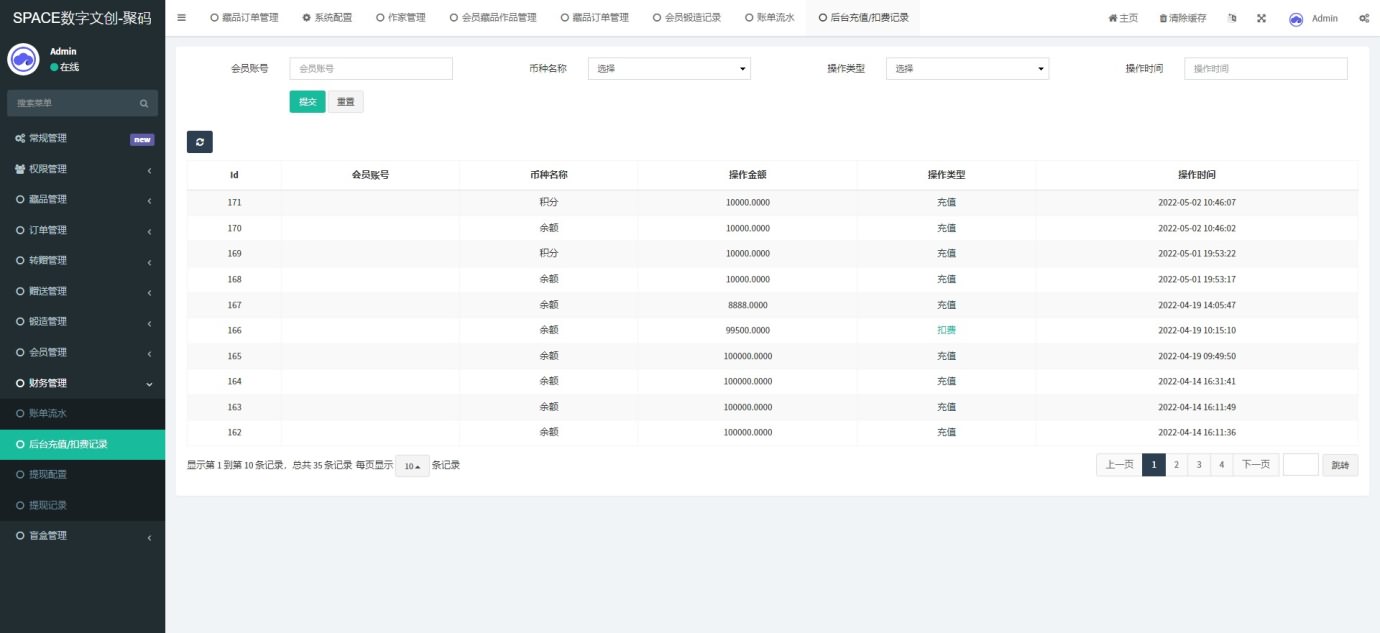Click the search magnifier in sidebar search
The image size is (1380, 633).
(144, 103)
